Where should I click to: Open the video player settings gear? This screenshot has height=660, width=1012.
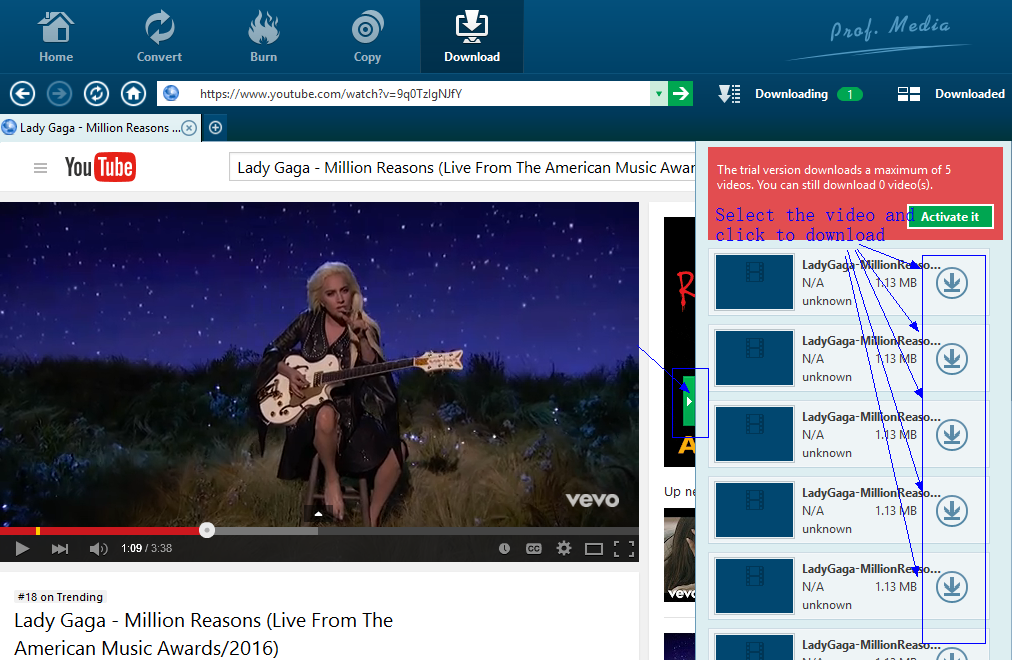click(563, 548)
